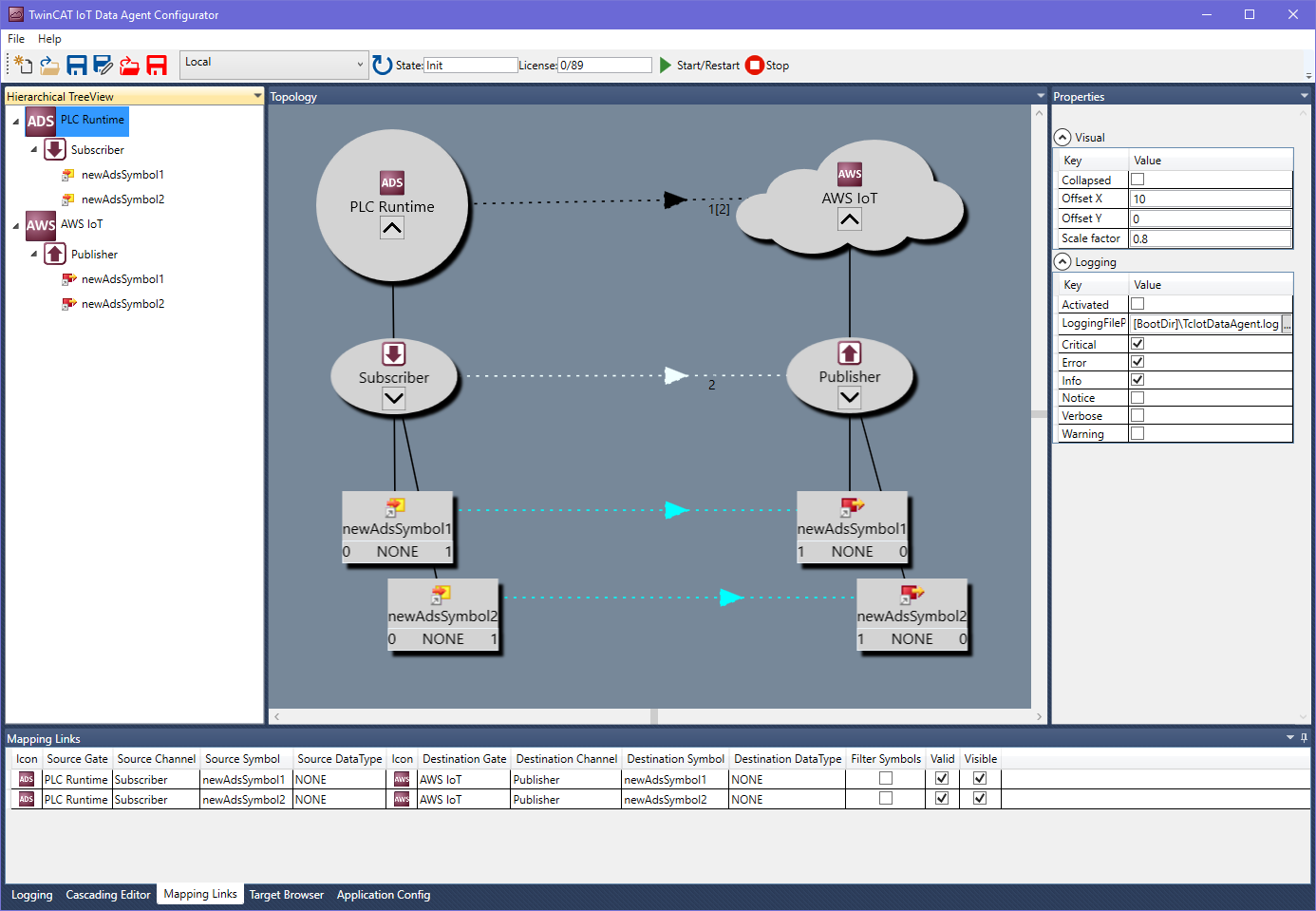Collapse the PLC Runtime tree node arrow

(16, 122)
